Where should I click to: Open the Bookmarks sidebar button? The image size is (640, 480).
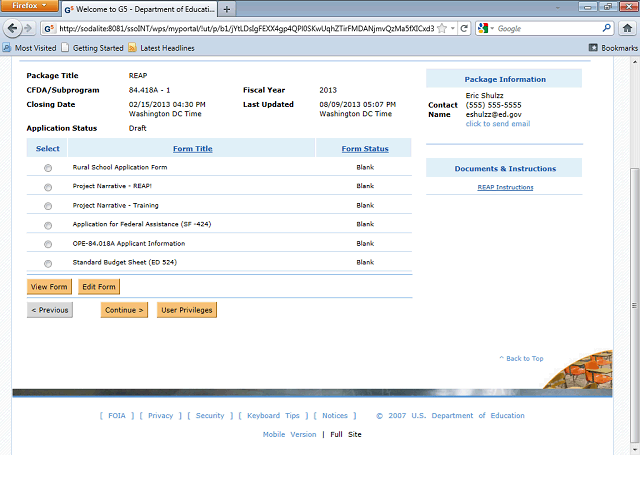[613, 48]
